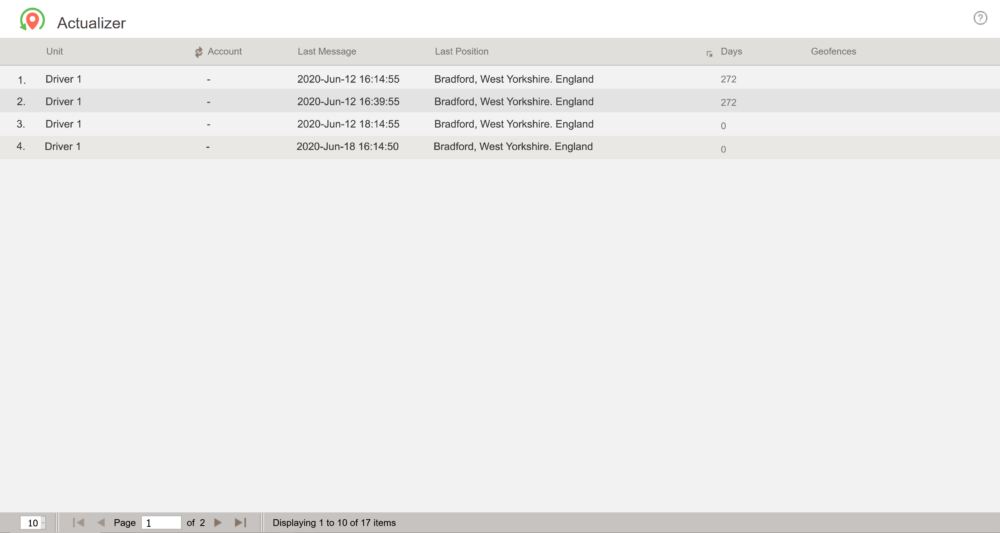The height and width of the screenshot is (533, 1000).
Task: Select row 1 Driver 1 unit name
Action: pyautogui.click(x=63, y=79)
